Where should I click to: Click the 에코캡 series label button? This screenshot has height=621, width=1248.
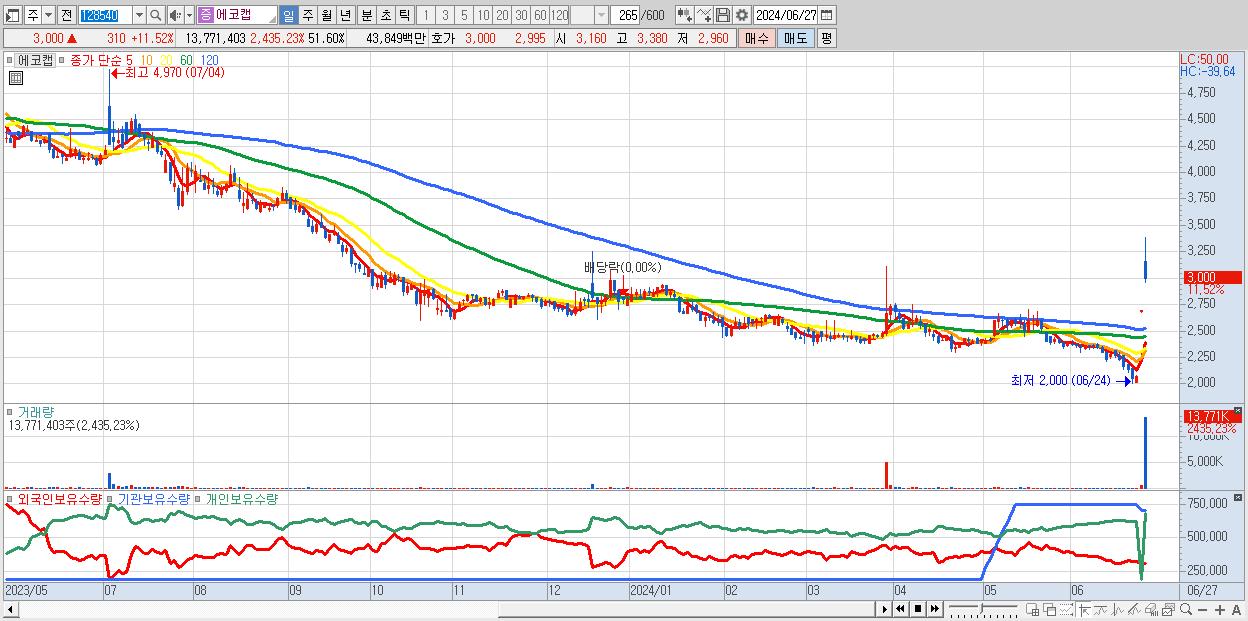36,60
